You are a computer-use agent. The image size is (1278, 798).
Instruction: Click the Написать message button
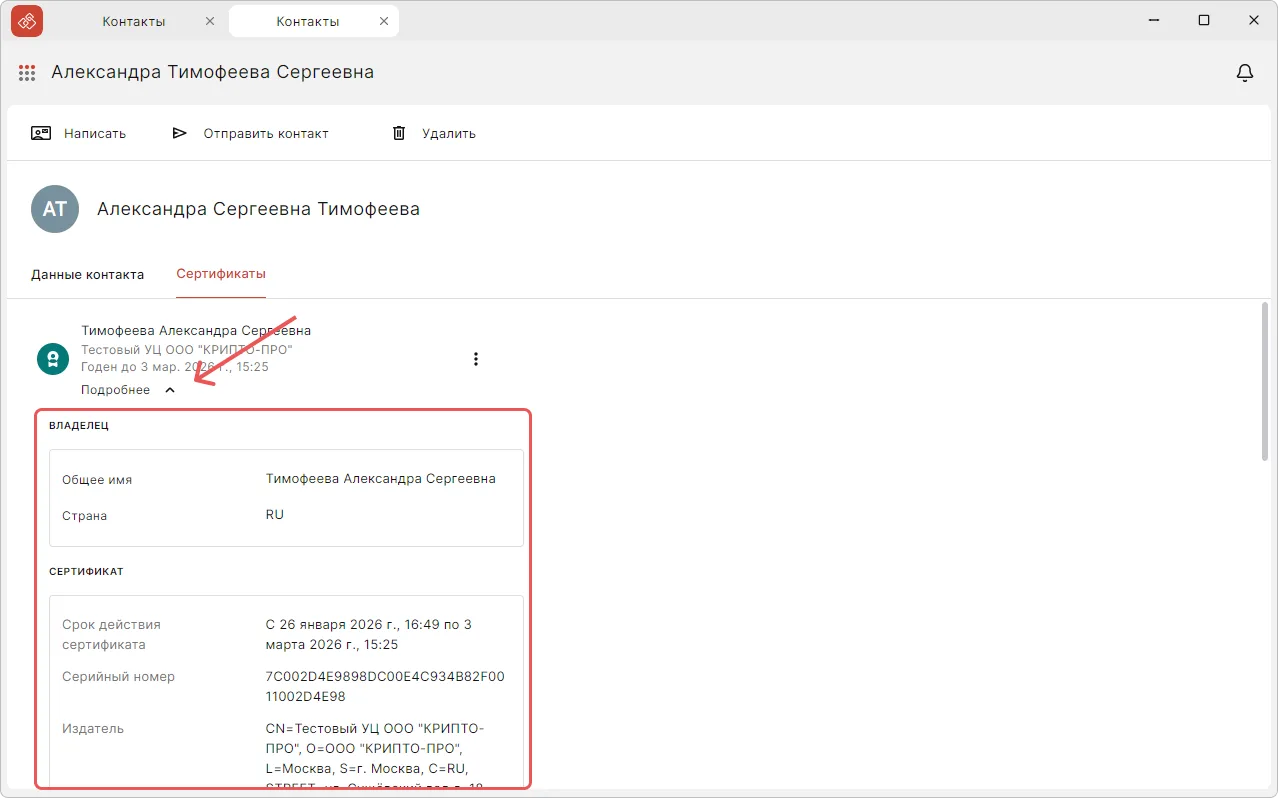tap(79, 133)
